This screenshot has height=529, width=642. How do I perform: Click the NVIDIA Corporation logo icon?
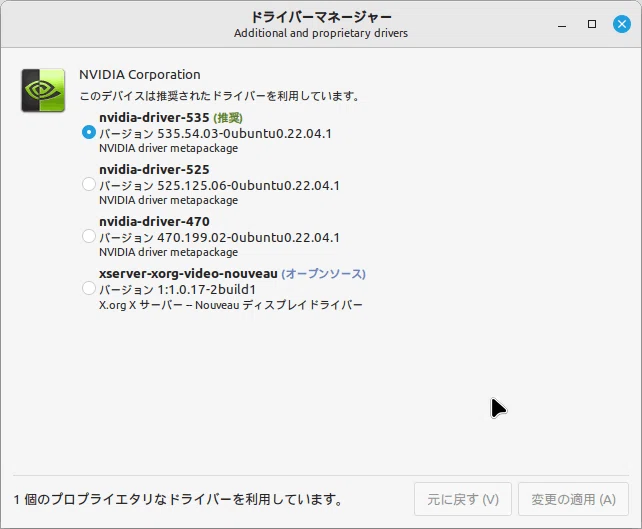click(x=43, y=90)
